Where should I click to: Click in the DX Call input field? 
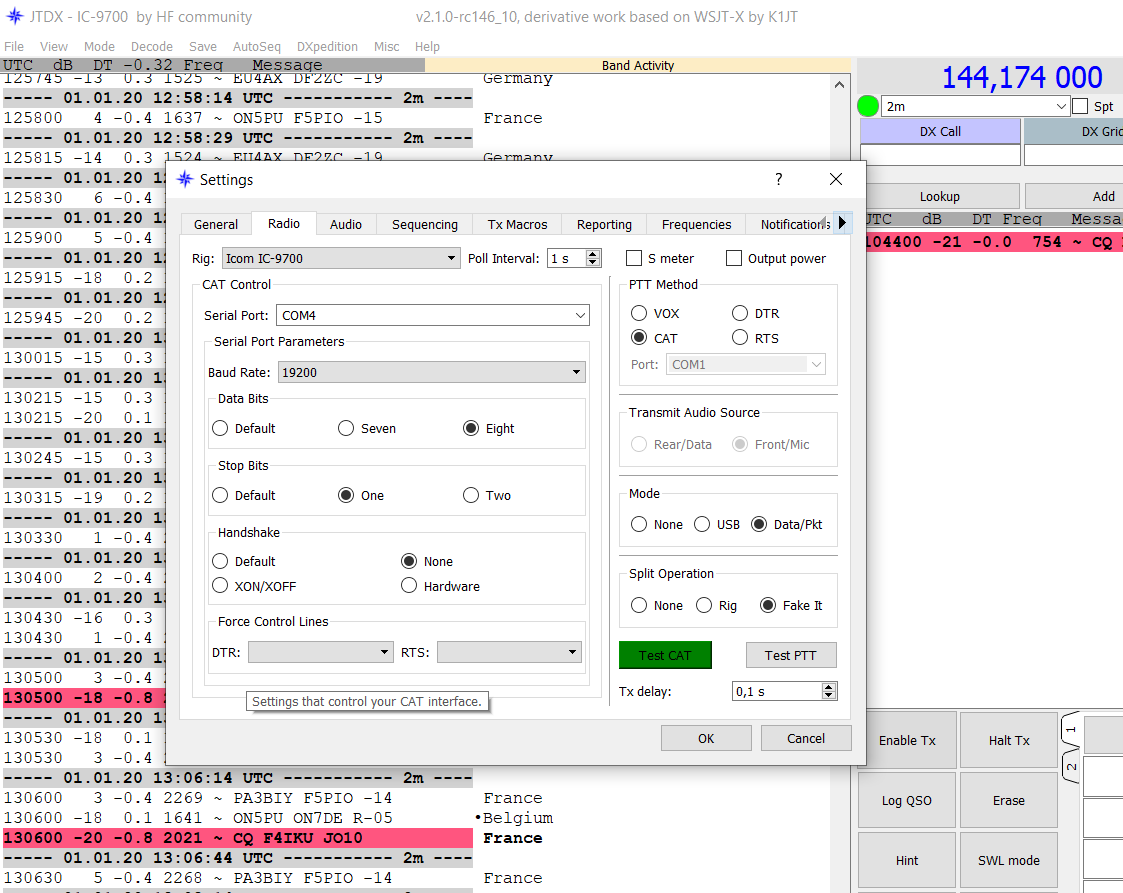click(x=940, y=155)
